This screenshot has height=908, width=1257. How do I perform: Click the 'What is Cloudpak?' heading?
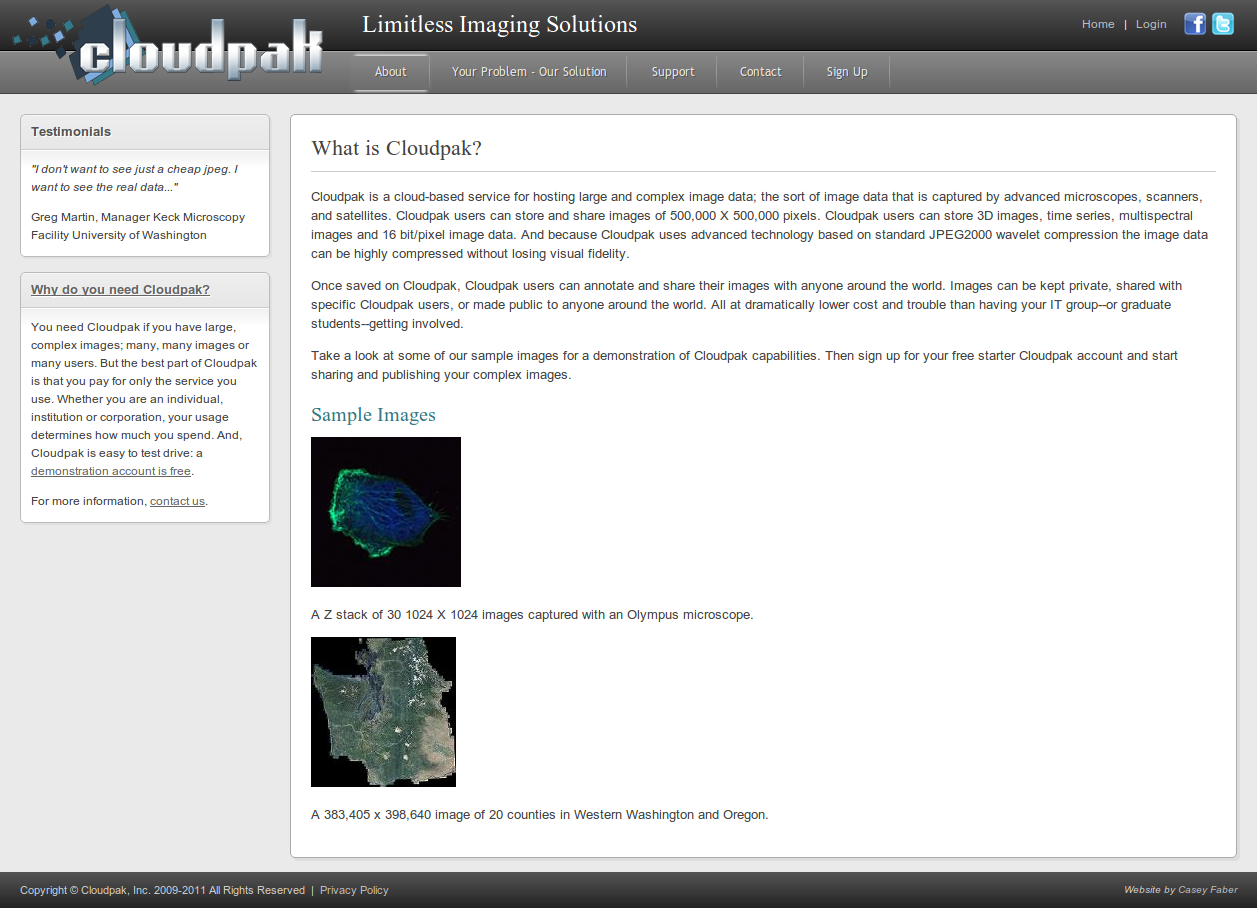point(397,148)
